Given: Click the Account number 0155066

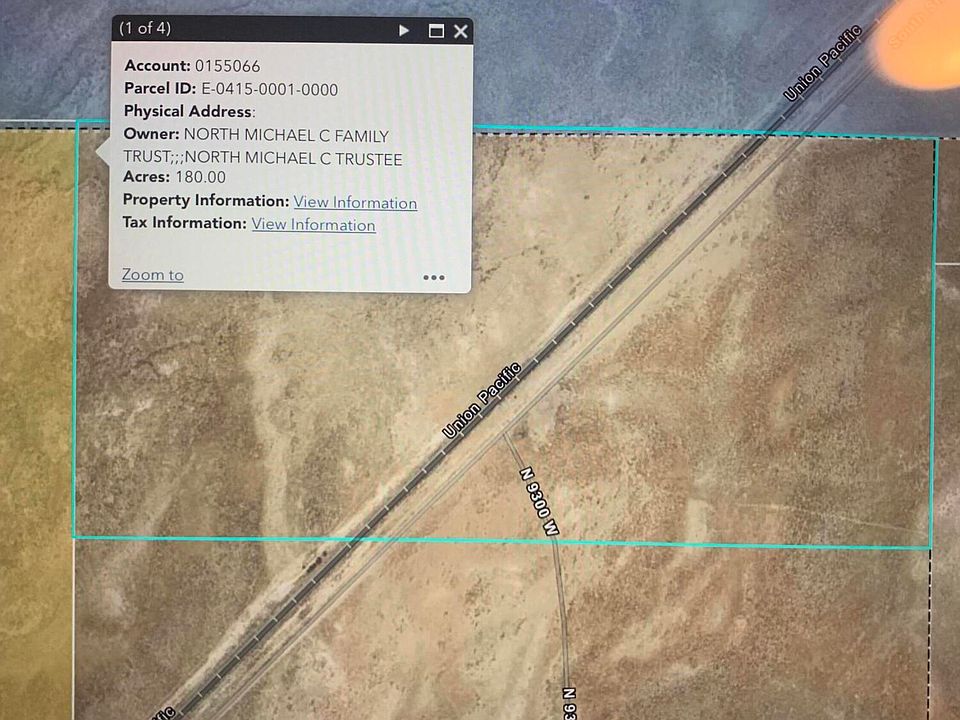Looking at the screenshot, I should pos(228,67).
